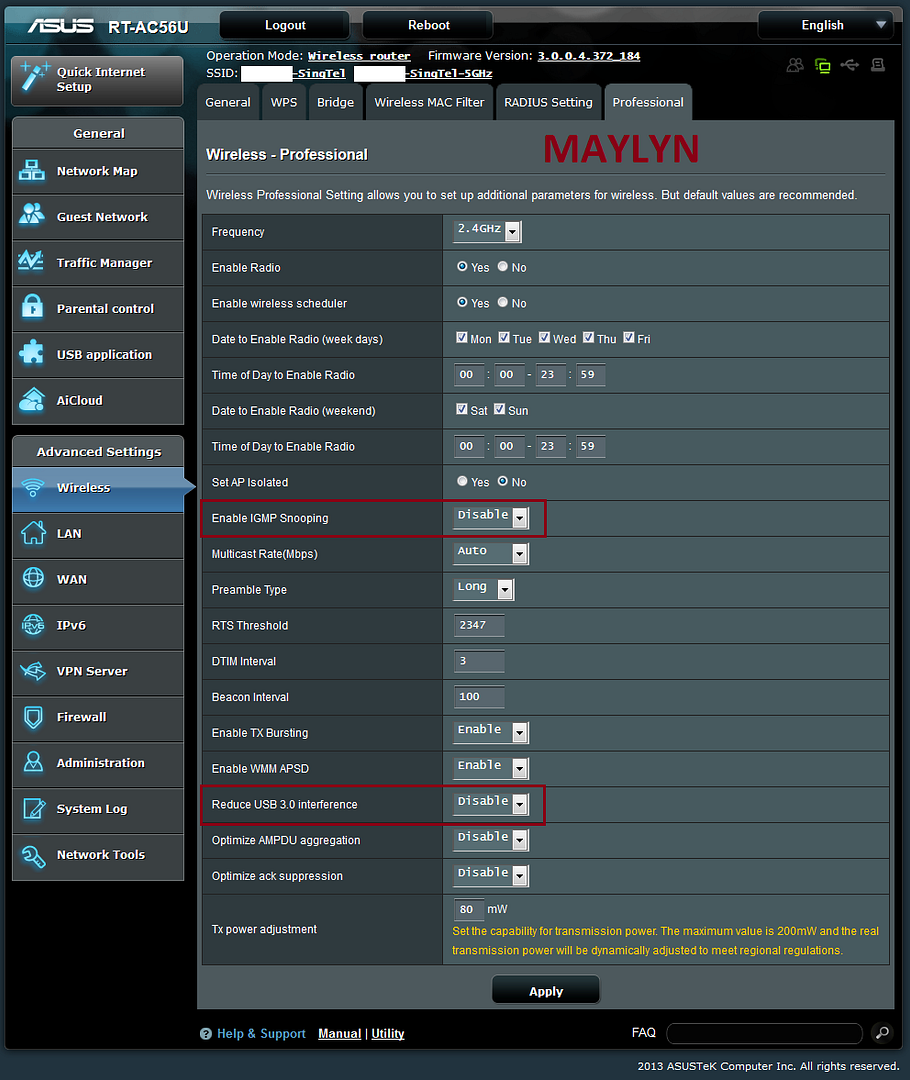Switch to the Wireless MAC Filter tab
Screen dimensions: 910x1080
pyautogui.click(x=429, y=102)
